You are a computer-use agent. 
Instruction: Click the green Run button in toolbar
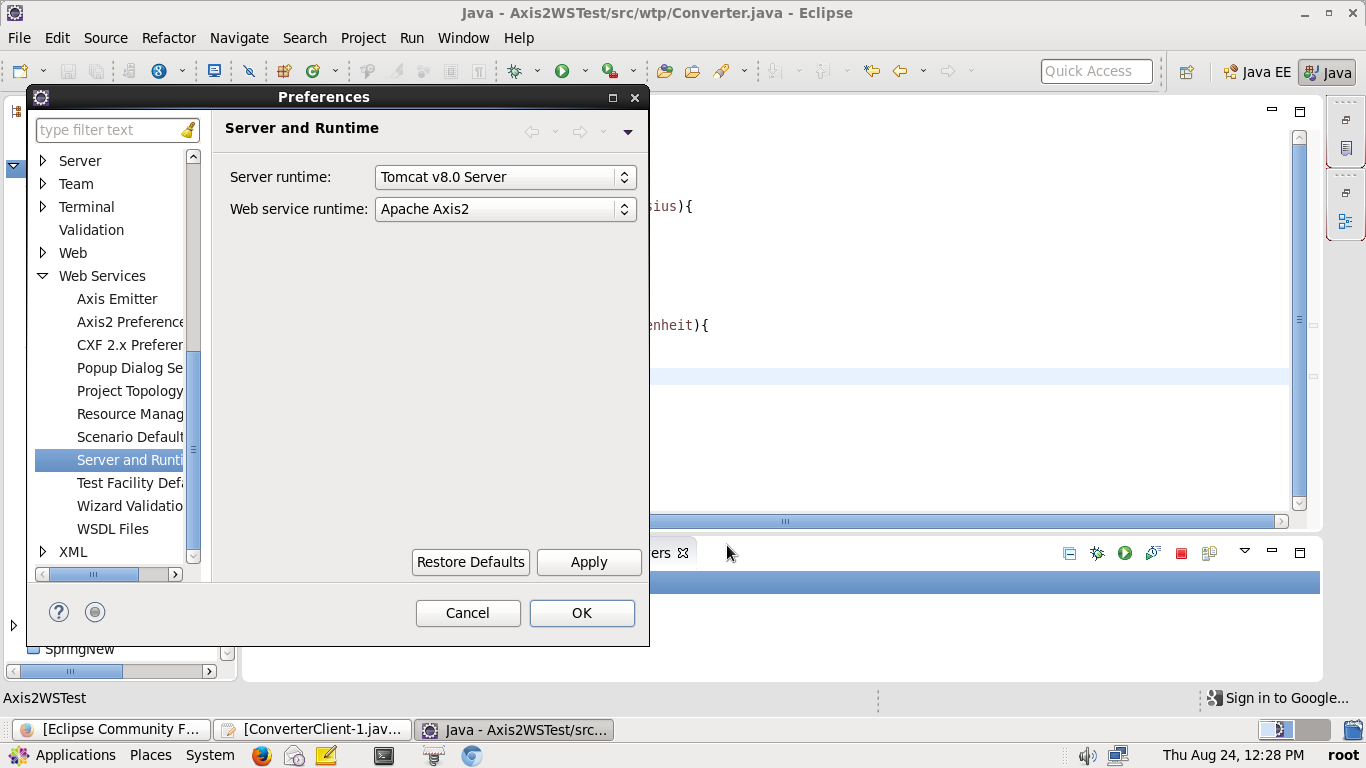tap(562, 71)
